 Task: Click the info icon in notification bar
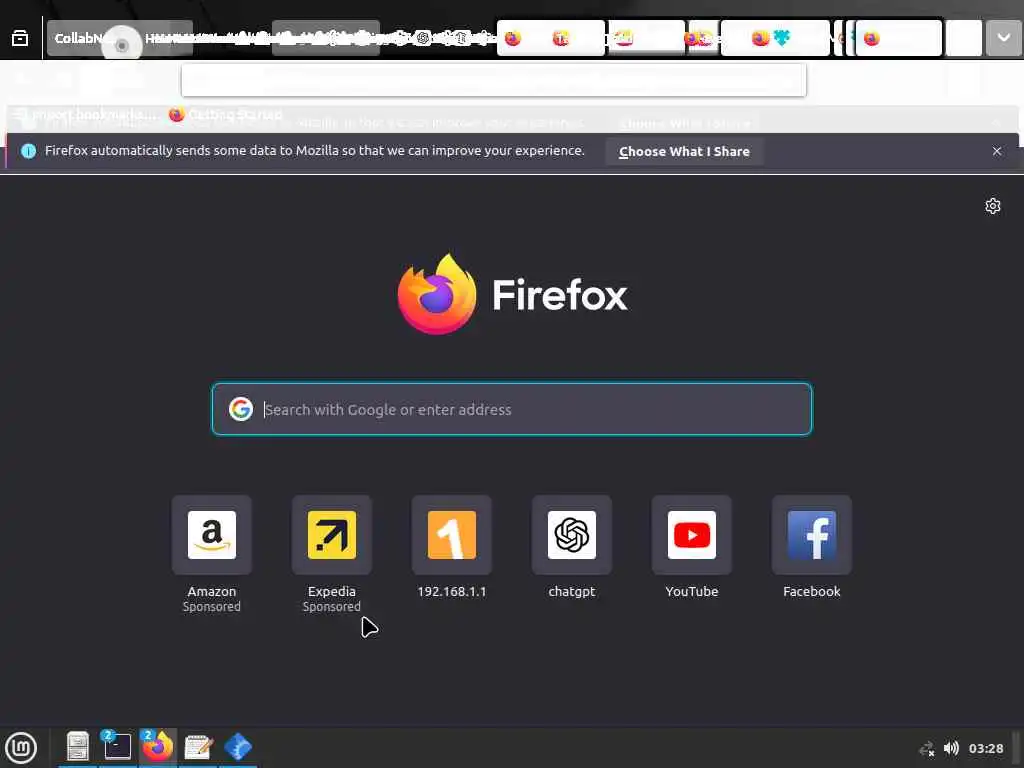pyautogui.click(x=28, y=151)
